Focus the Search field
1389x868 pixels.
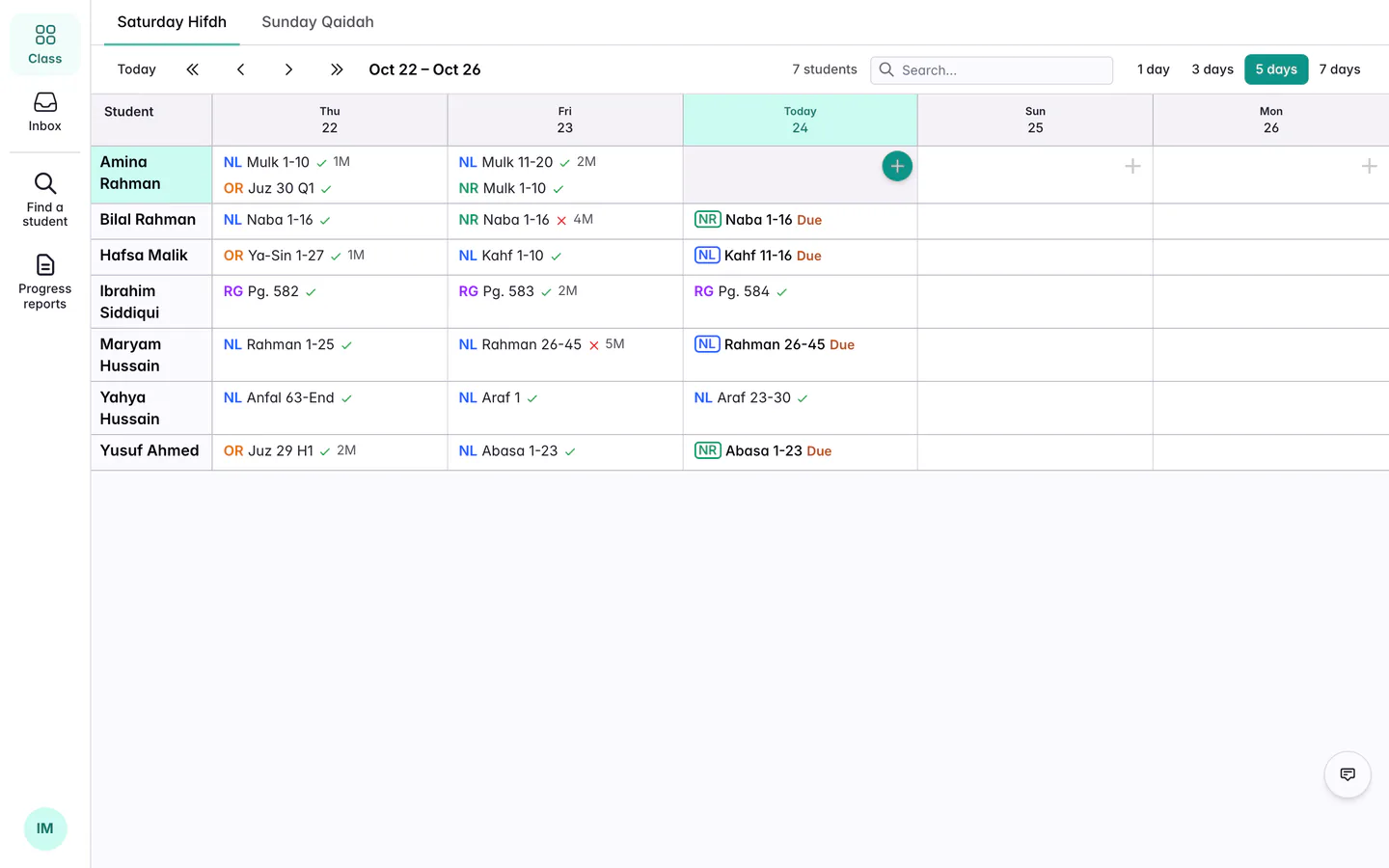992,69
